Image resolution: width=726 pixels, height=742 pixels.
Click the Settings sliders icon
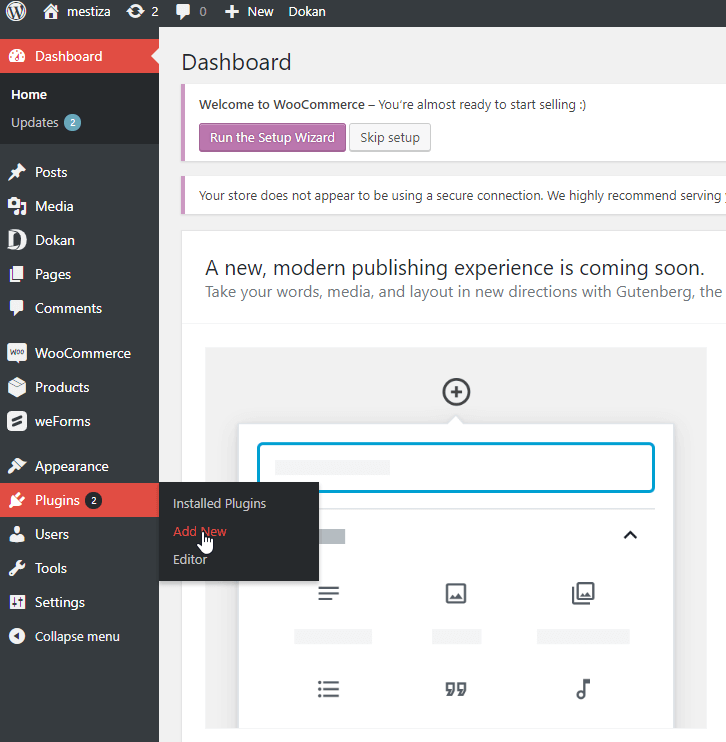click(17, 602)
